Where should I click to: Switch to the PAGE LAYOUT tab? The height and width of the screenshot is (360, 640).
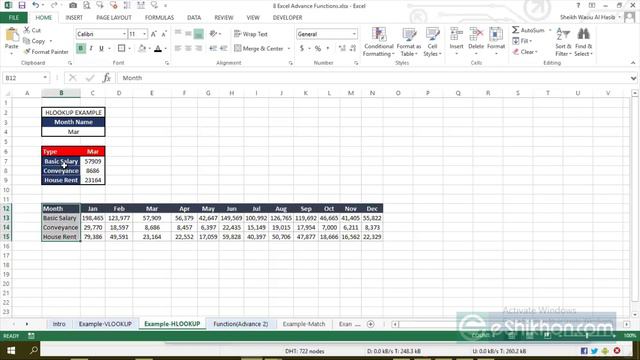coord(114,18)
